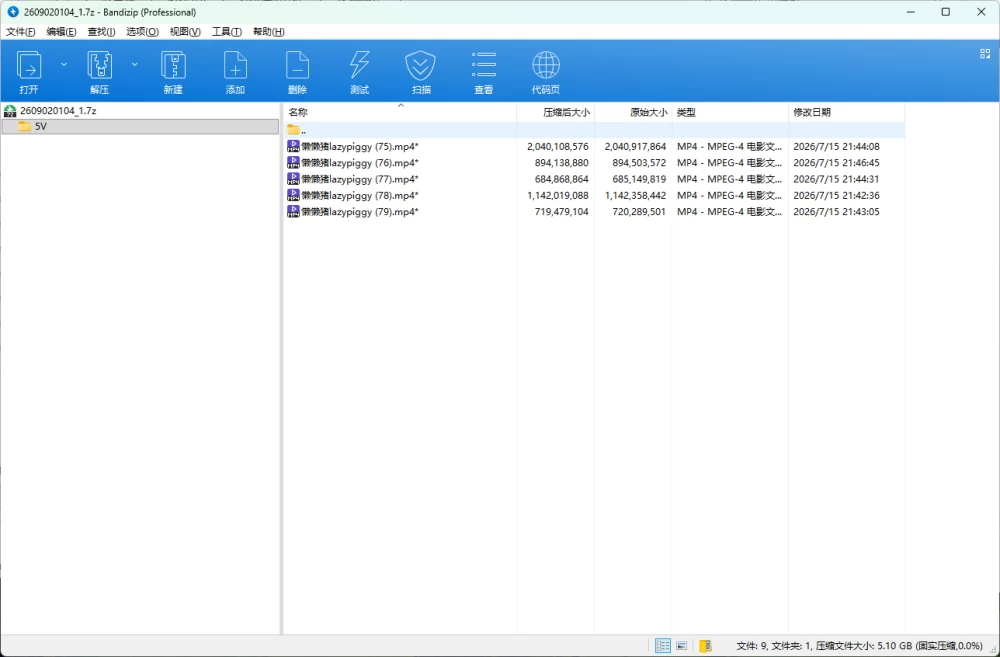Viewport: 1000px width, 657px height.
Task: Toggle sort direction arrow above 名称 column
Action: 401,105
